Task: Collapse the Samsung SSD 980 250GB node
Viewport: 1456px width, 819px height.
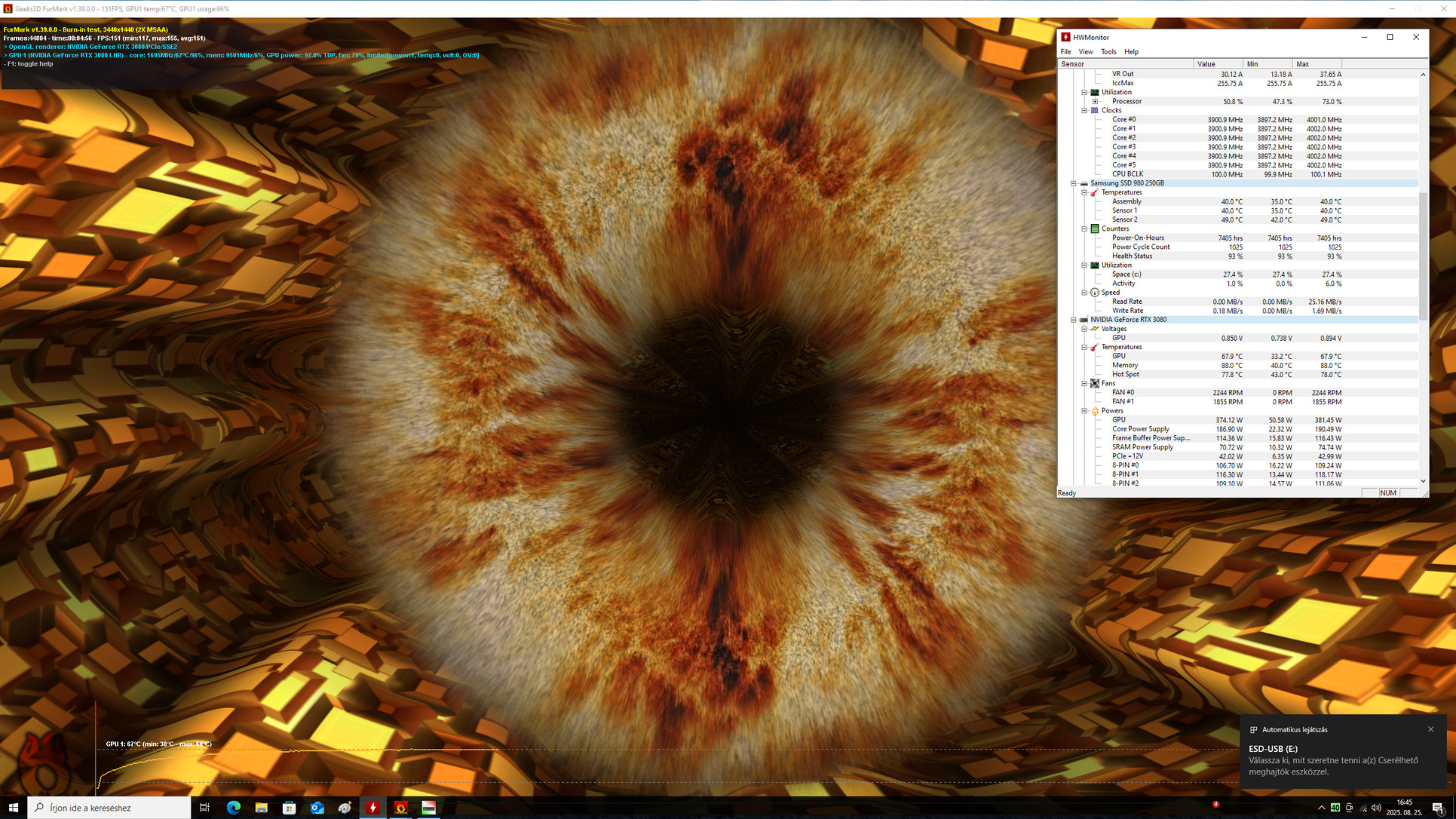Action: coord(1074,183)
